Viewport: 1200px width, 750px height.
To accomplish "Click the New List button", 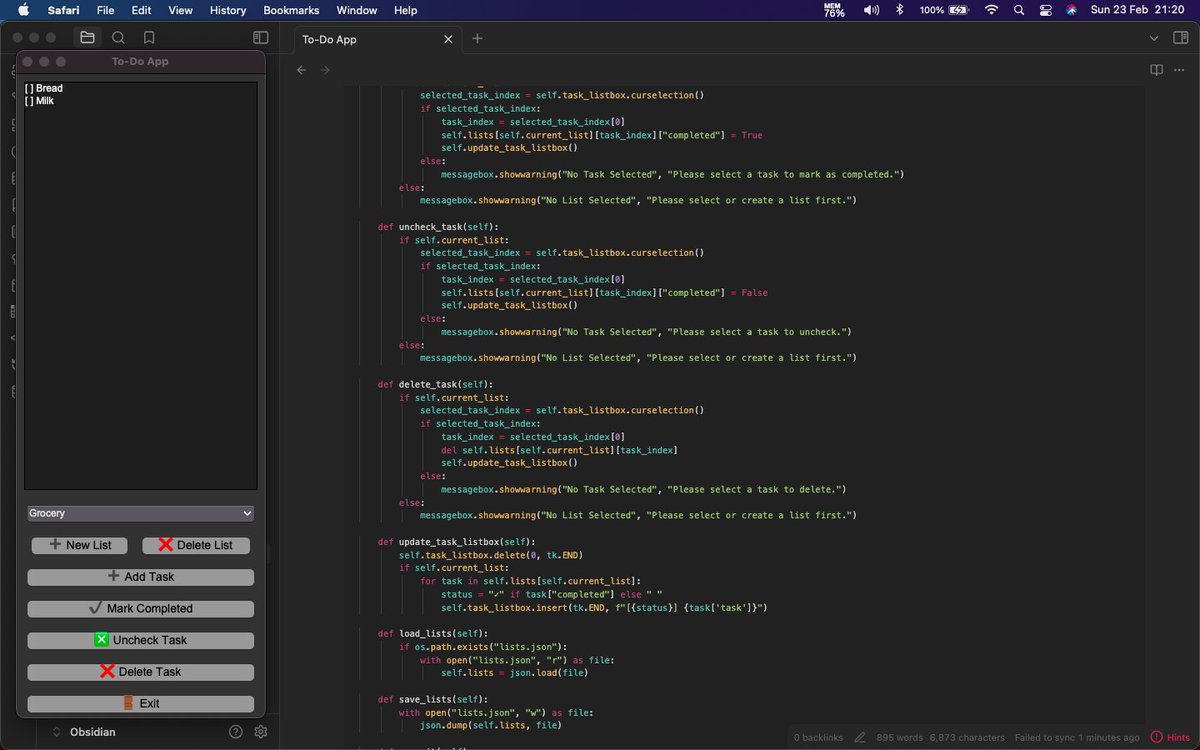I will click(79, 545).
